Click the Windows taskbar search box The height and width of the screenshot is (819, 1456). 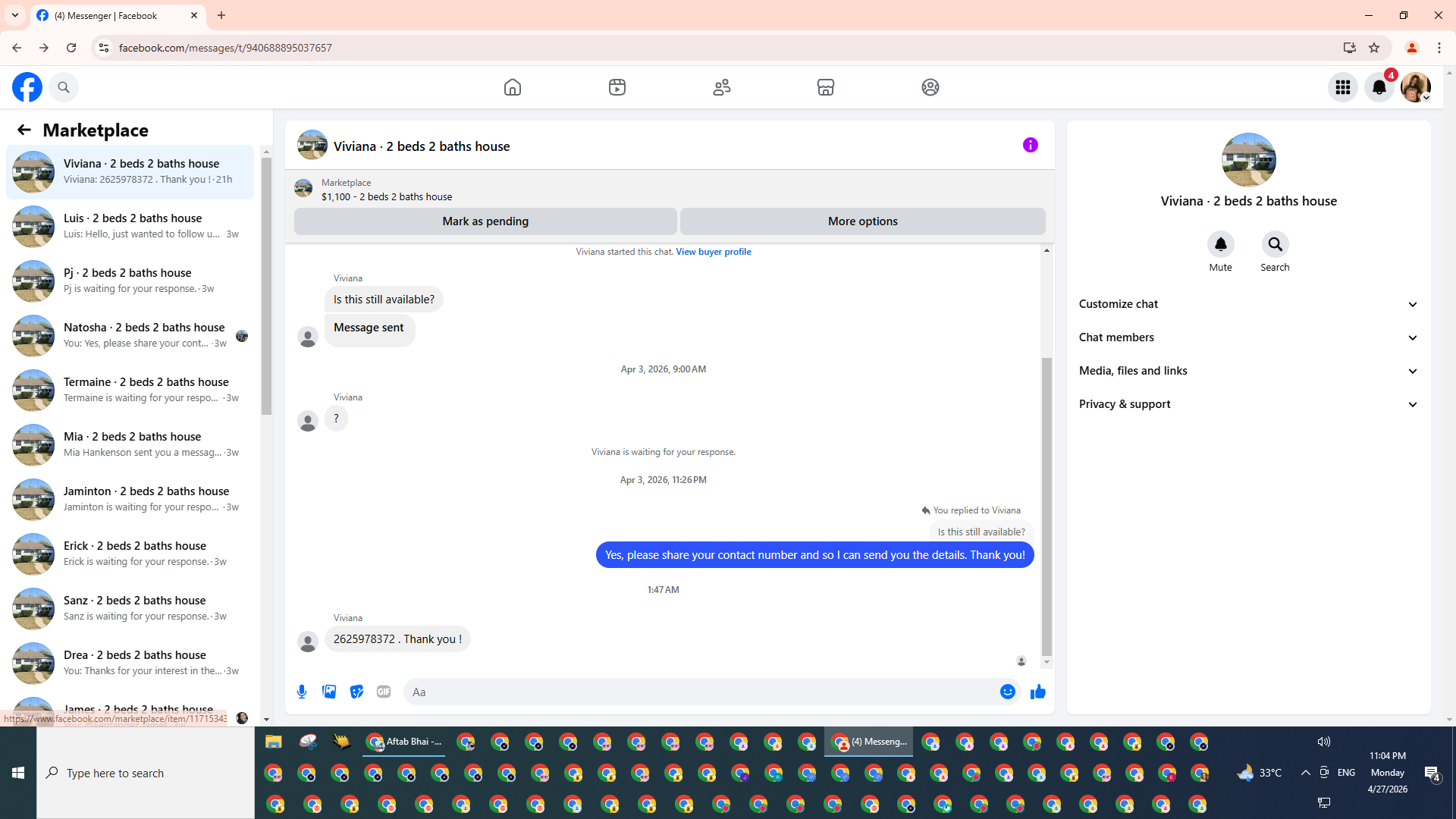146,773
